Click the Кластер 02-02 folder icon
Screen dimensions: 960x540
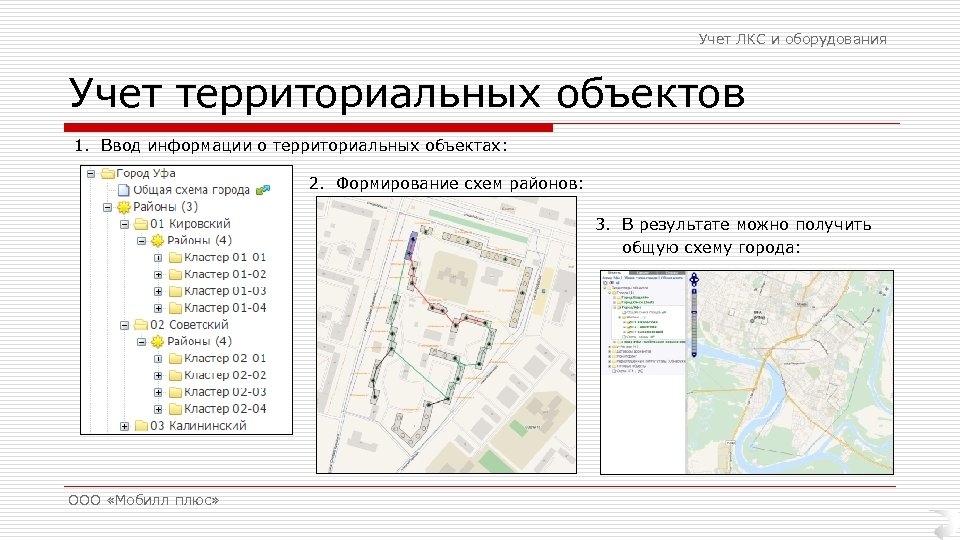coord(176,375)
